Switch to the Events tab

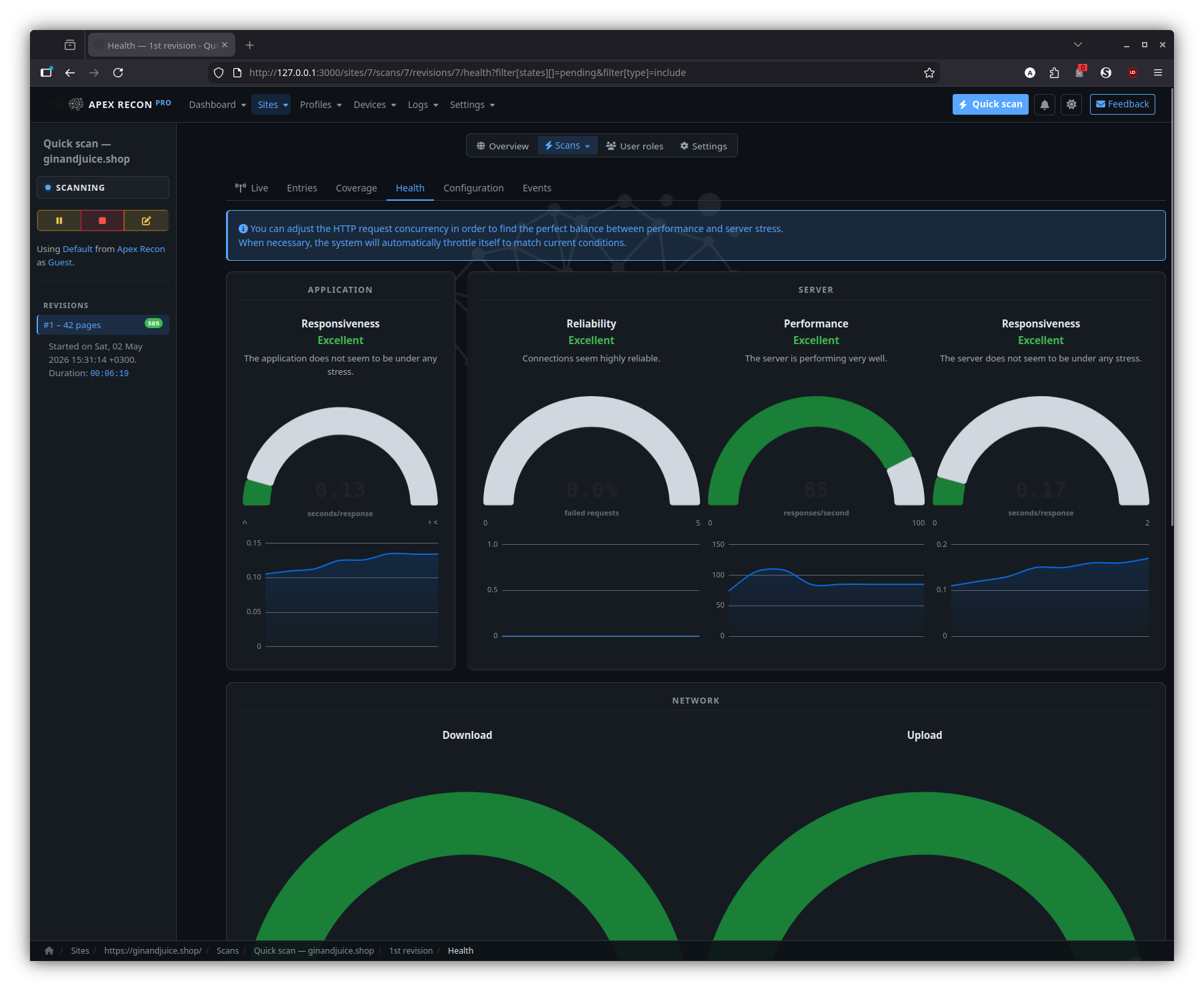coord(537,188)
